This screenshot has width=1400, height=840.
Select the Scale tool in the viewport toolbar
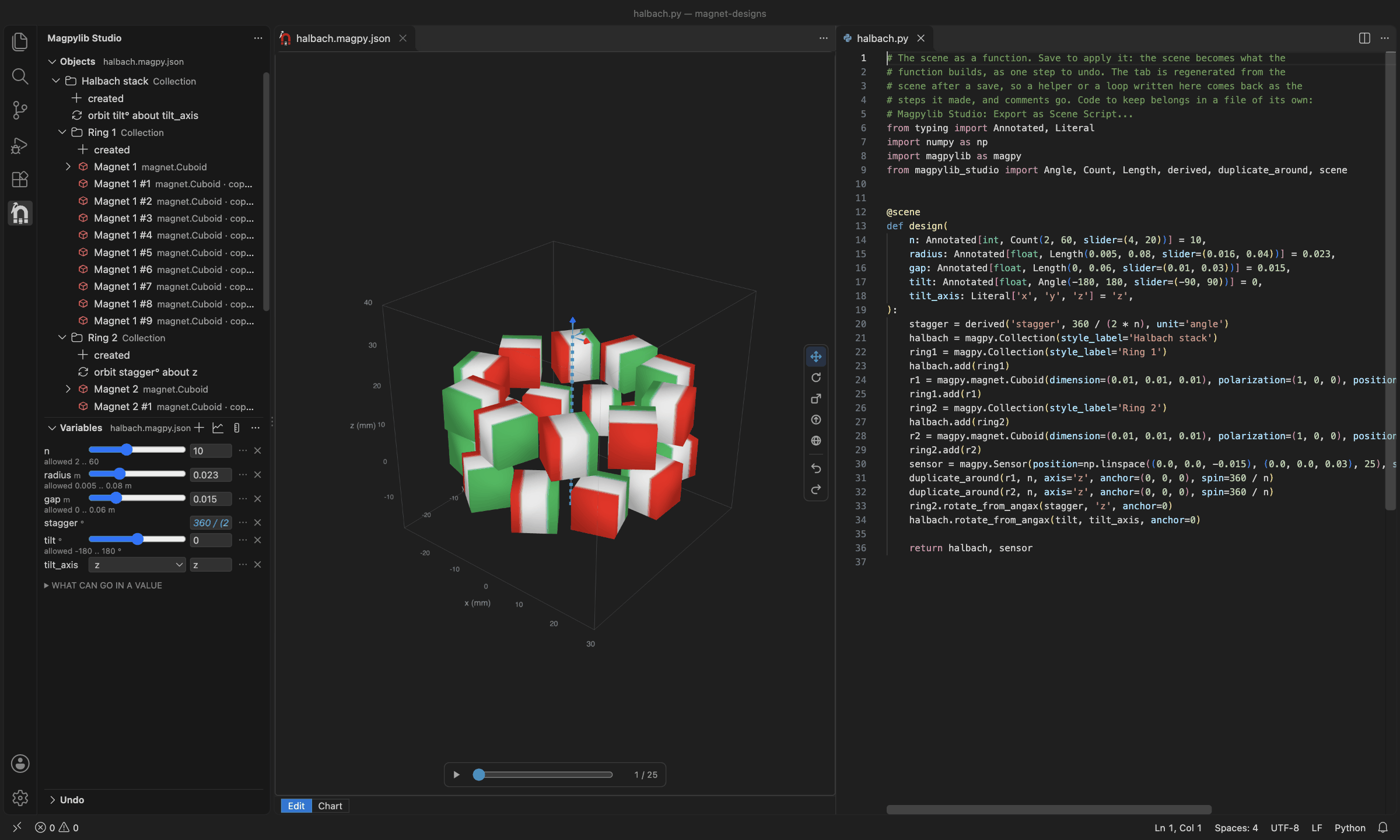(815, 398)
